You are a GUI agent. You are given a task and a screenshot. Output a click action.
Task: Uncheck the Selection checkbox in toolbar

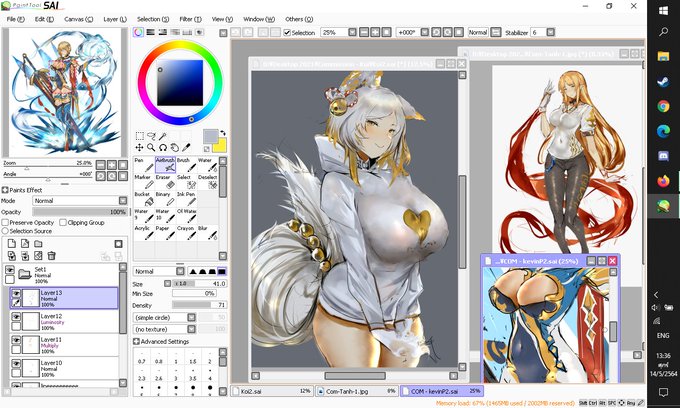click(287, 33)
